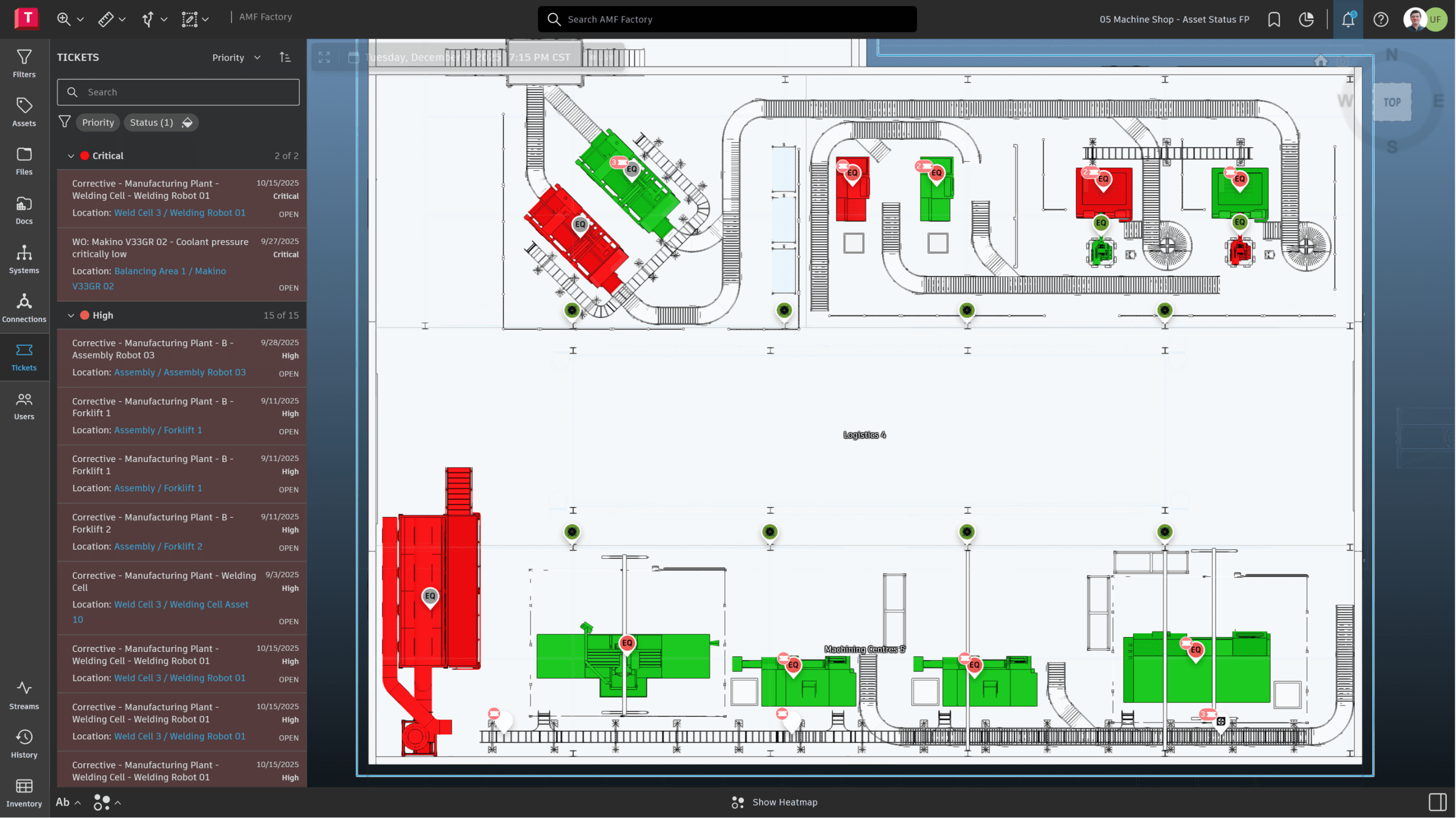Collapse the High tickets group
Image resolution: width=1456 pixels, height=818 pixels.
[71, 315]
